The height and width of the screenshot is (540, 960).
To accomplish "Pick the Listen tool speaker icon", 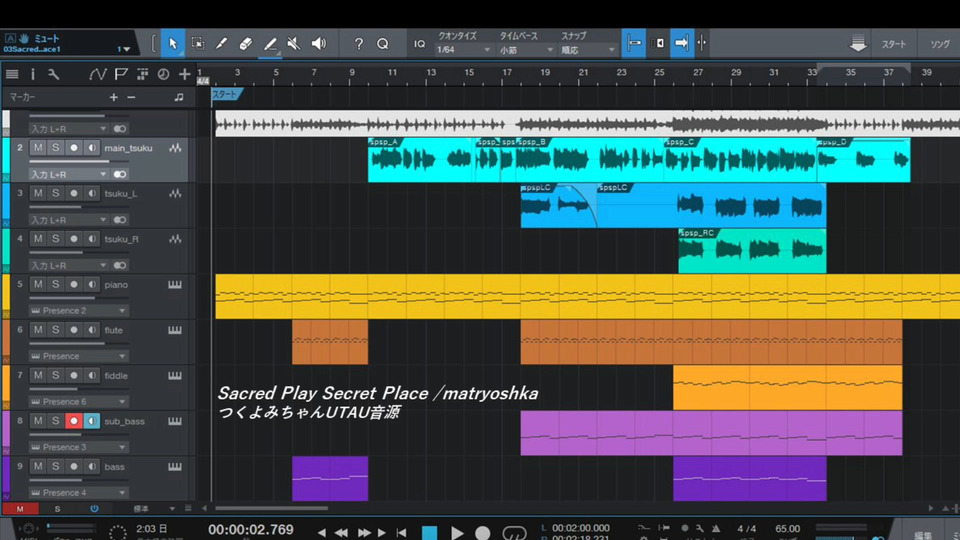I will pos(318,43).
